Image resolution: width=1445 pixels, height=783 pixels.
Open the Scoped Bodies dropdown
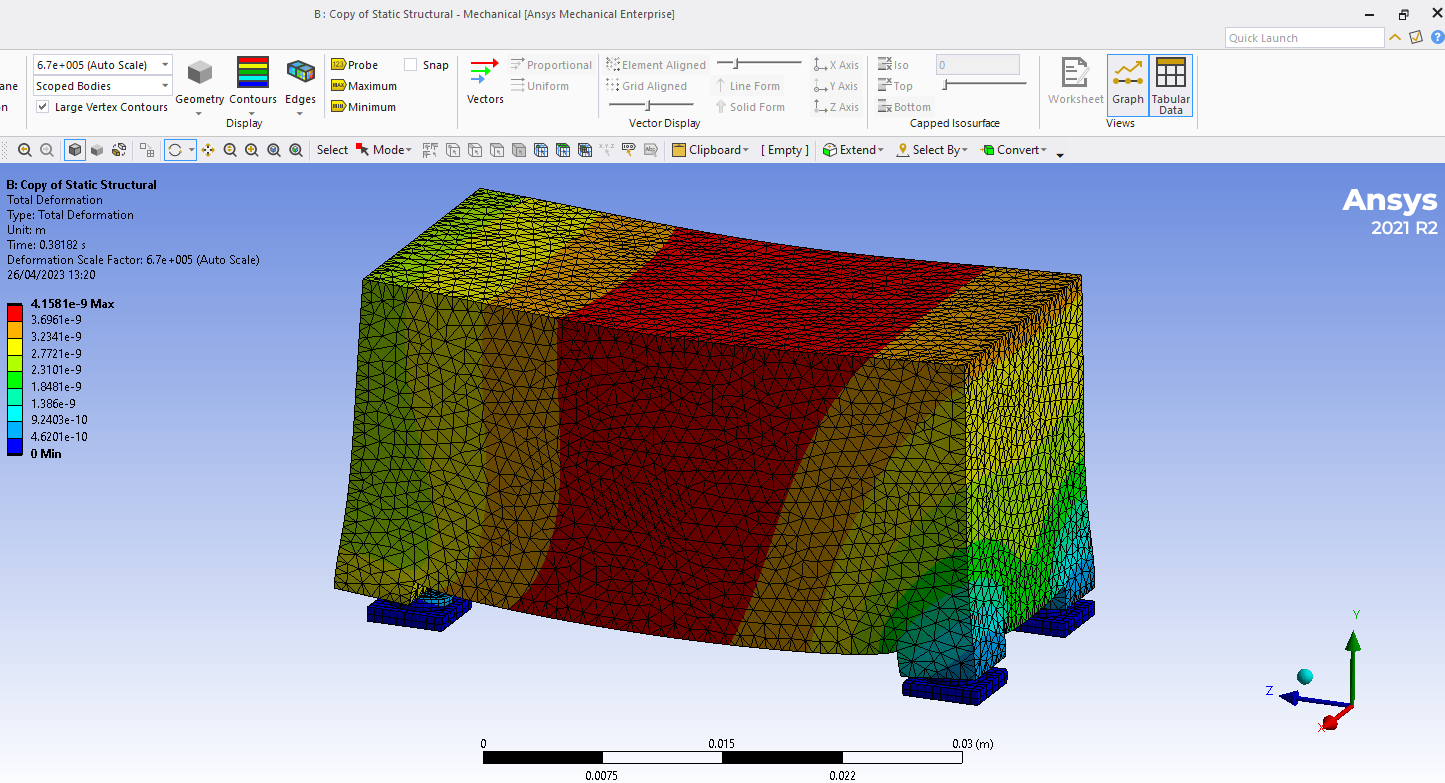165,86
